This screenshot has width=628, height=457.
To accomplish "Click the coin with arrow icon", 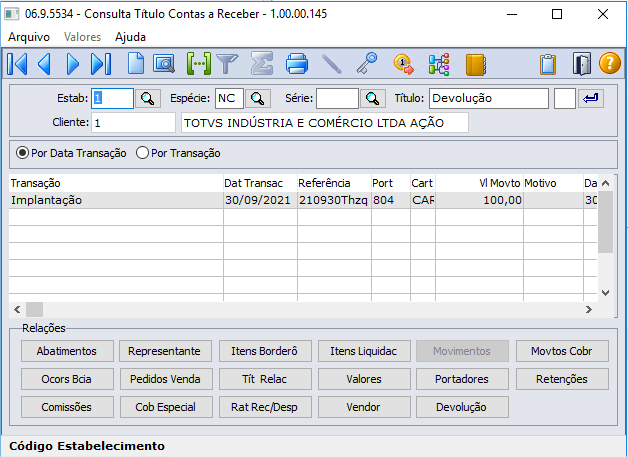I will [x=404, y=64].
